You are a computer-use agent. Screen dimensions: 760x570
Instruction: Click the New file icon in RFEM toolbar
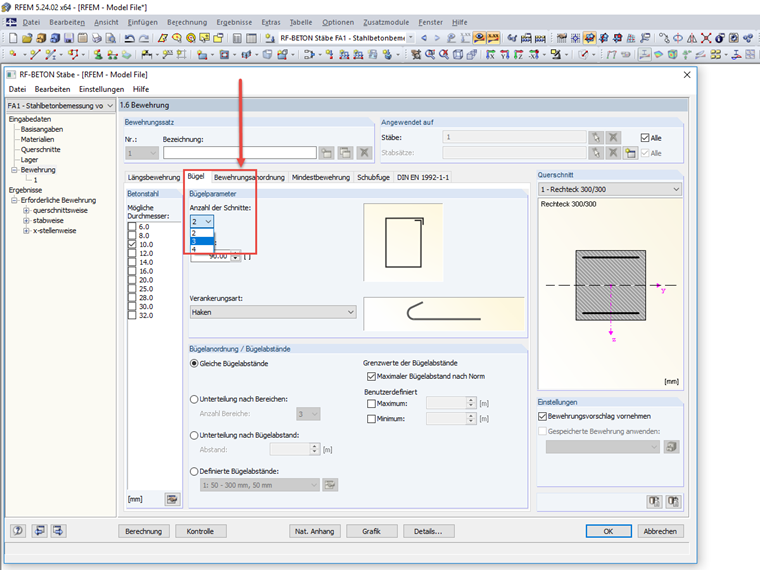[x=13, y=38]
